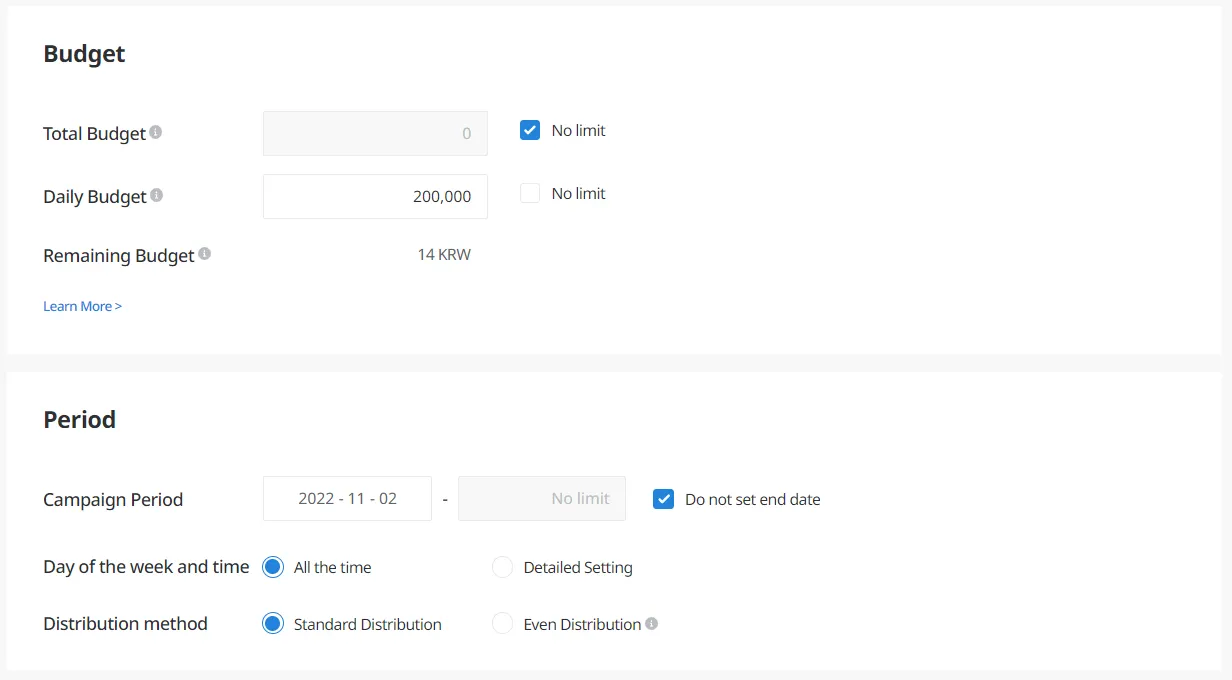Enable No limit for Daily Budget
This screenshot has height=680, width=1232.
click(530, 193)
